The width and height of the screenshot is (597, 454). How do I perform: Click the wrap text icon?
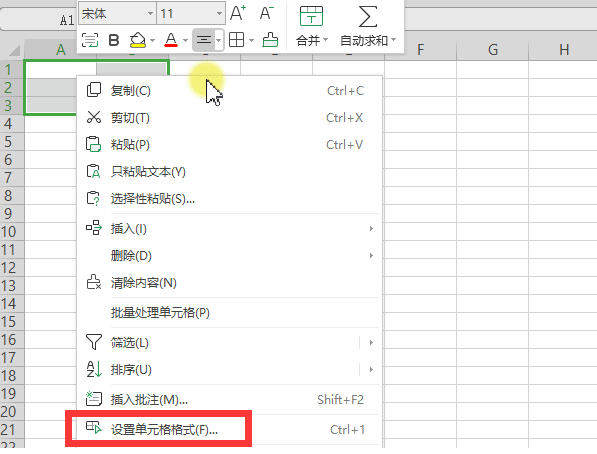(90, 40)
